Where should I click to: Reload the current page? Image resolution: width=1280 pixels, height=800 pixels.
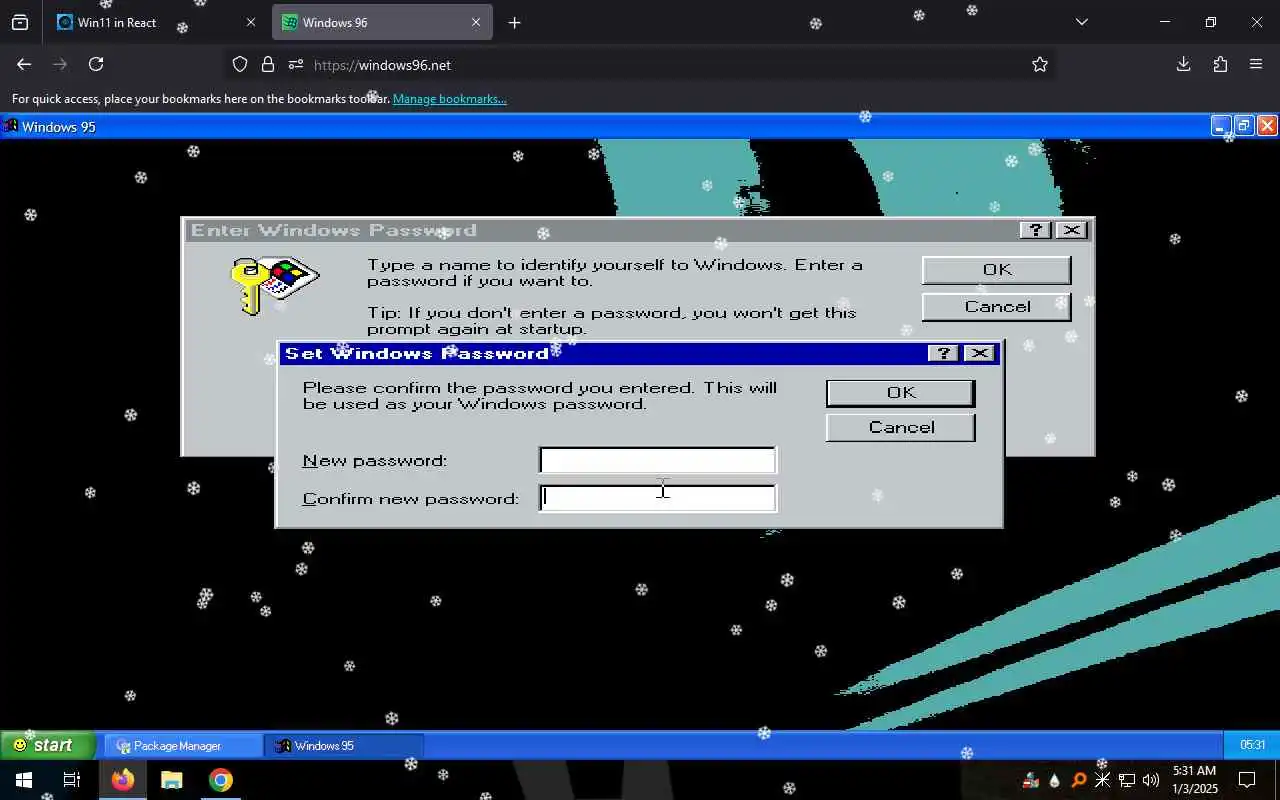click(x=96, y=64)
